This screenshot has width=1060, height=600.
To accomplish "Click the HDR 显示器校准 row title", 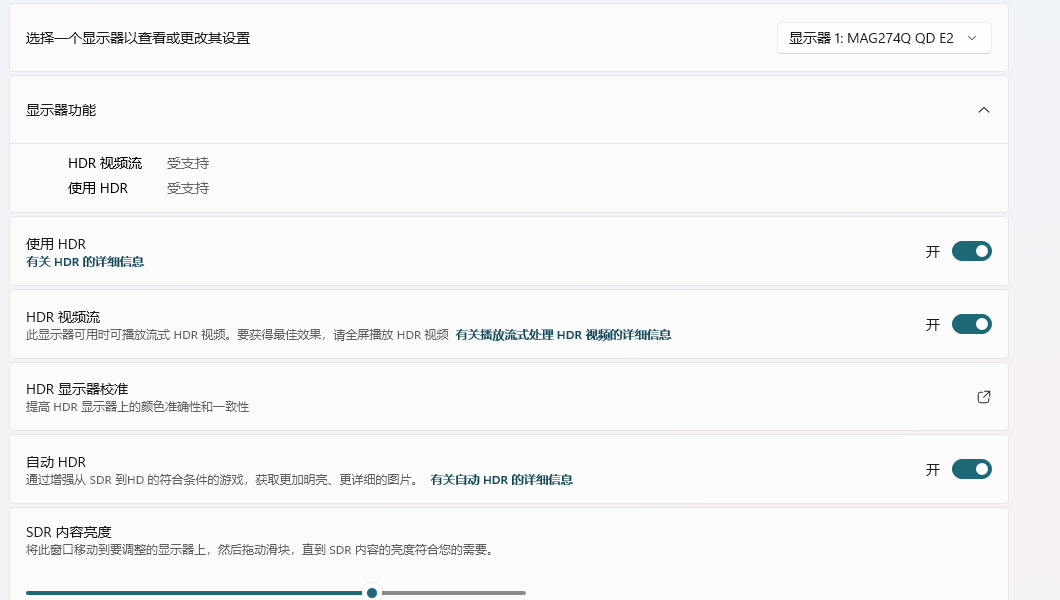I will pos(77,389).
